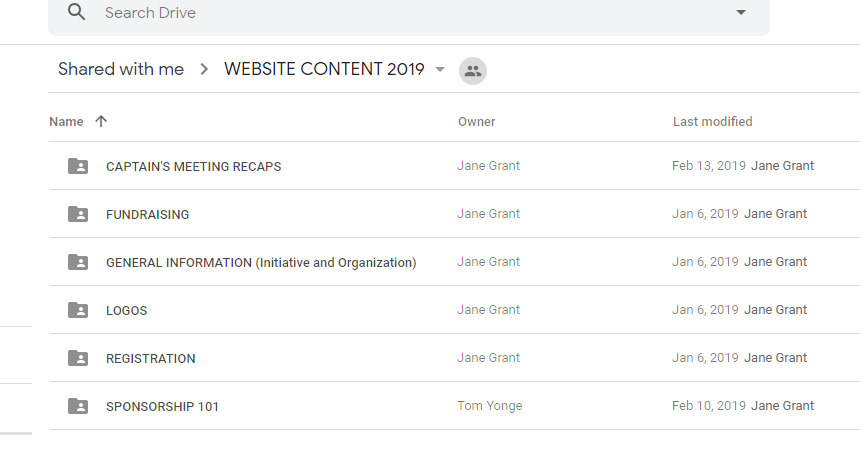Screen dimensions: 860x466
Task: Focus the Search Drive input field
Action: click(x=409, y=13)
